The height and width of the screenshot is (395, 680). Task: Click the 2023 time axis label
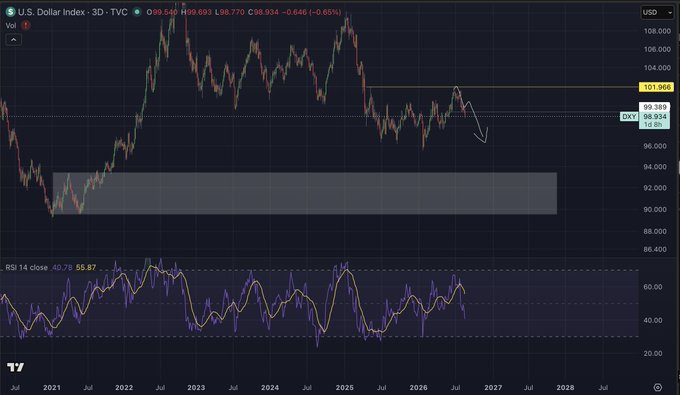tap(196, 388)
